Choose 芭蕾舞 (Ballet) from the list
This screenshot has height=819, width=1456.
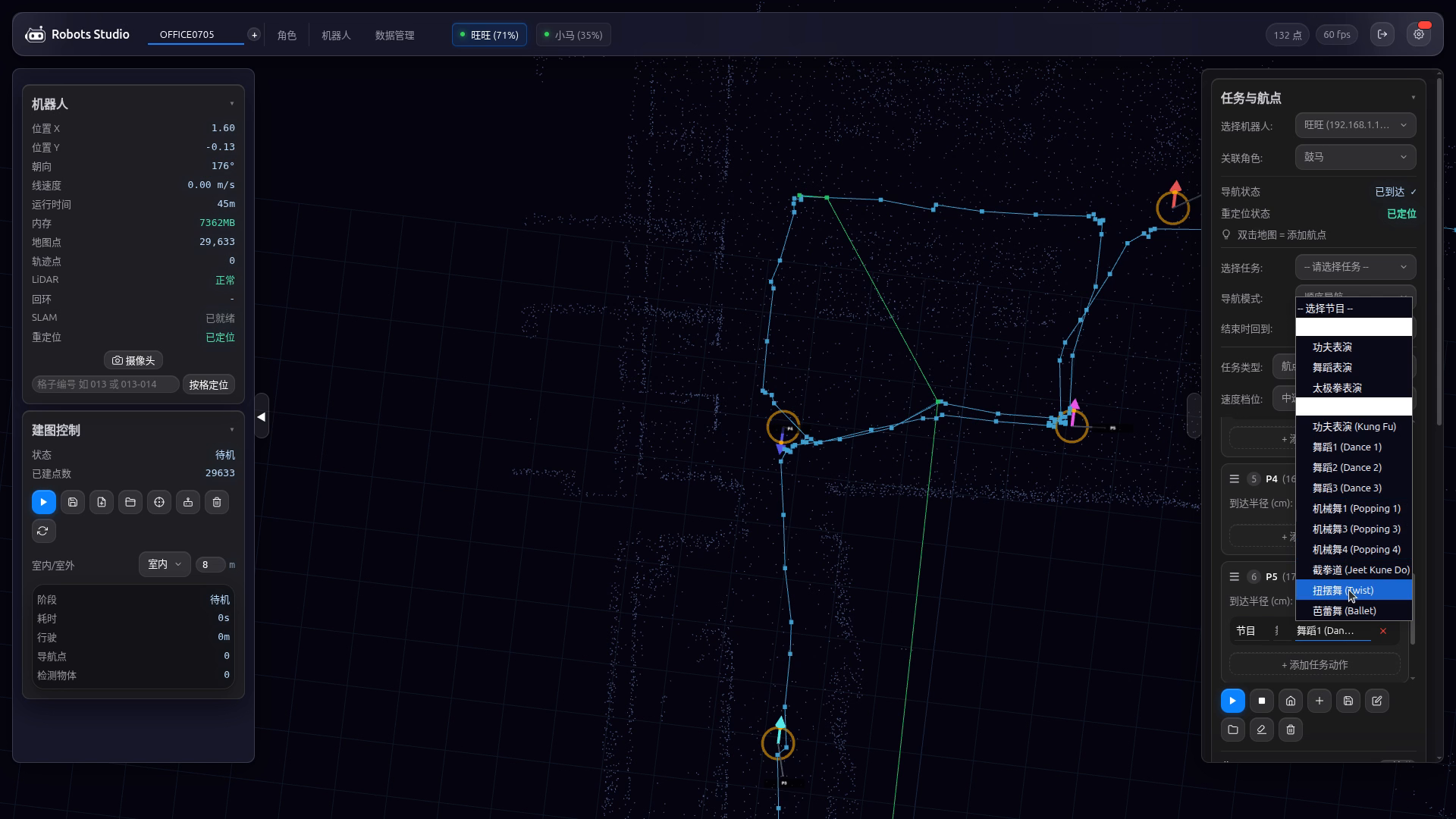(1354, 610)
